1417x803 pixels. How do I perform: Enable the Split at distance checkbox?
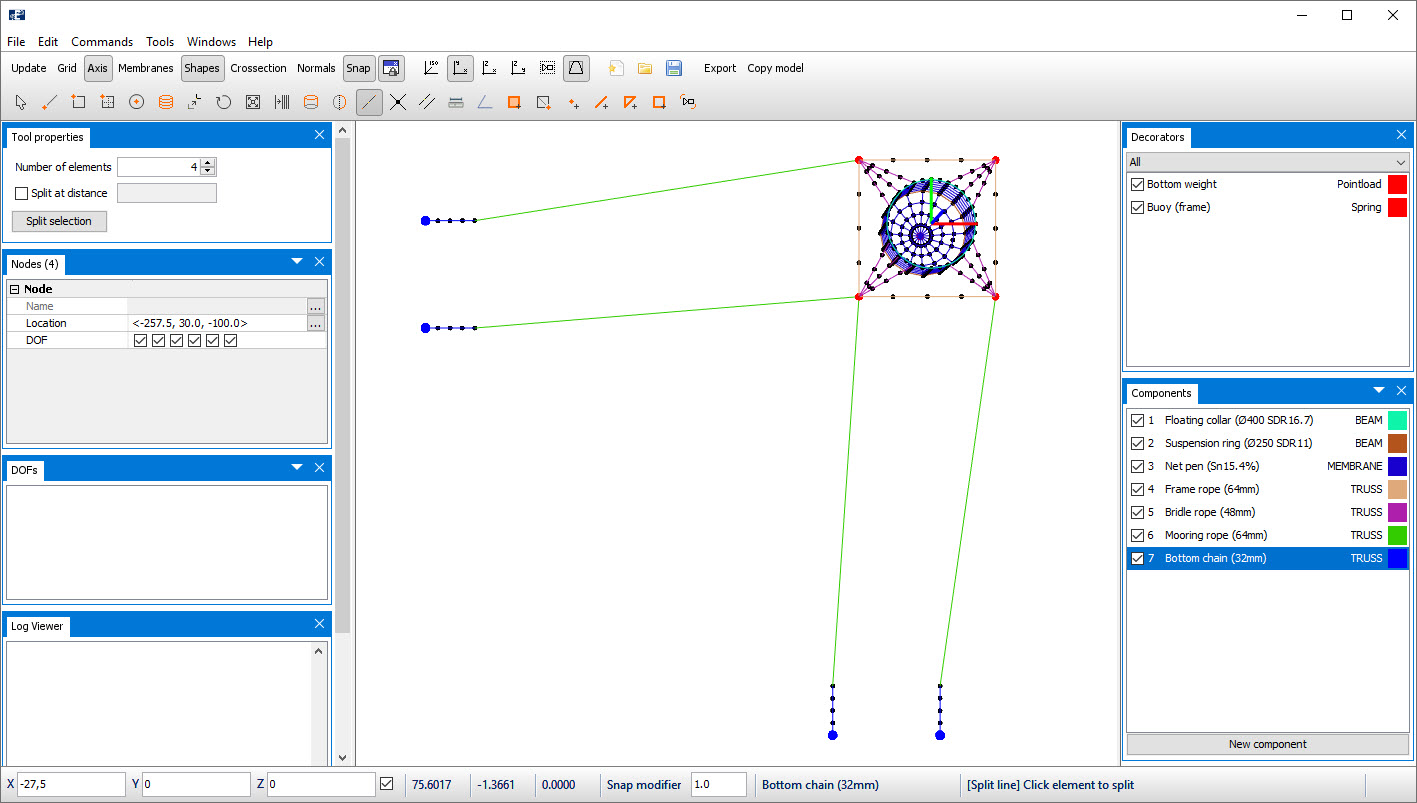coord(22,193)
